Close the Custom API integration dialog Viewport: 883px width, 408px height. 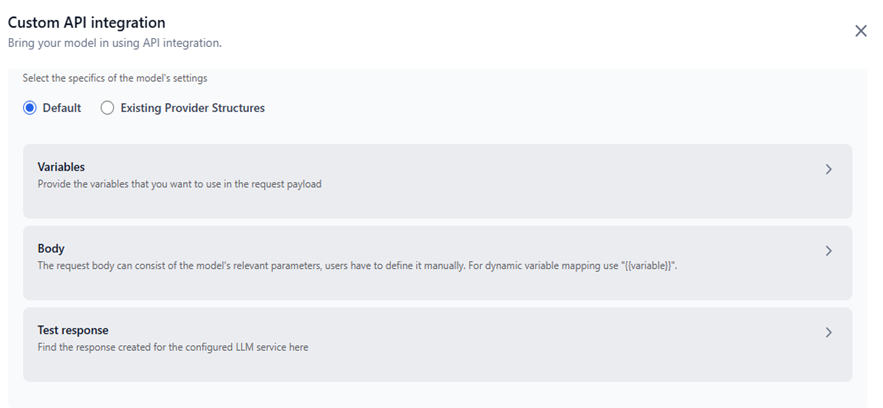click(x=860, y=31)
